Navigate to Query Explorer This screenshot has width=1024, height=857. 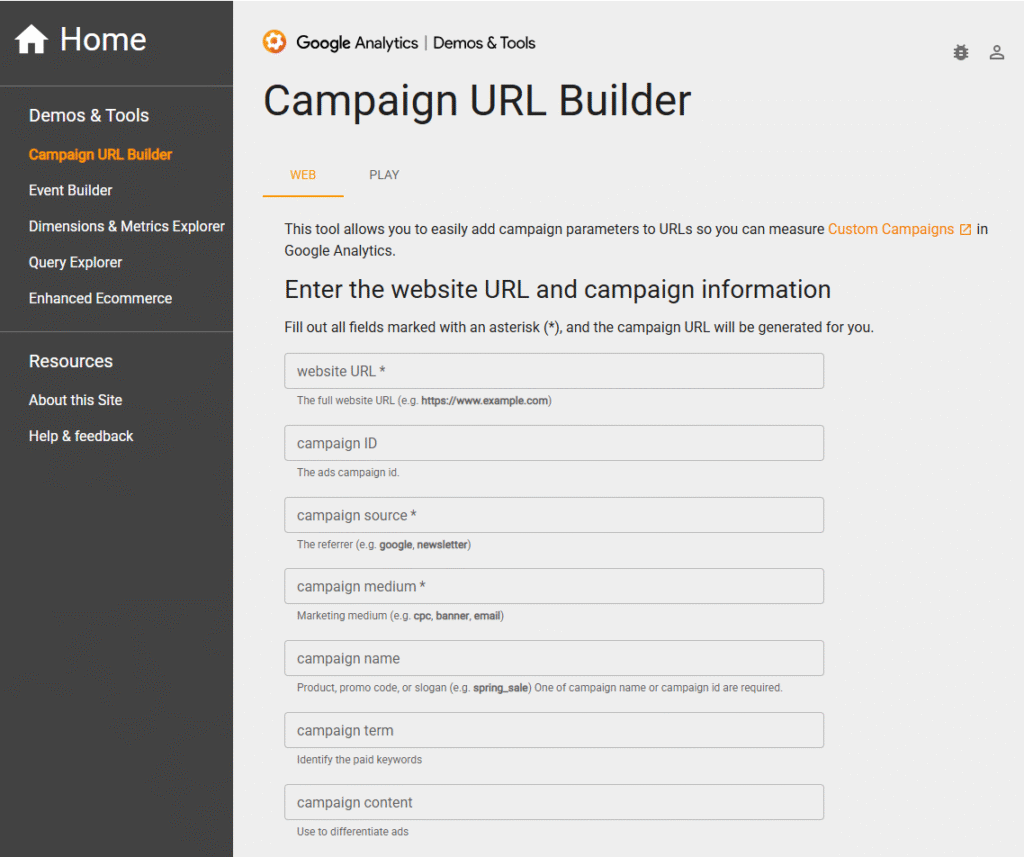75,262
